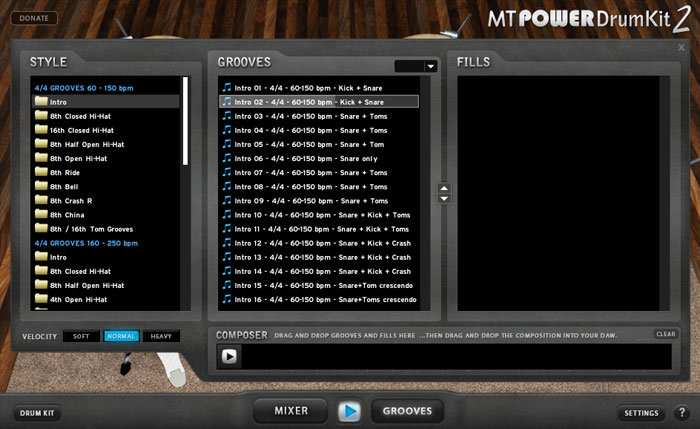Click the note icon for Intro 04 groove

[227, 130]
